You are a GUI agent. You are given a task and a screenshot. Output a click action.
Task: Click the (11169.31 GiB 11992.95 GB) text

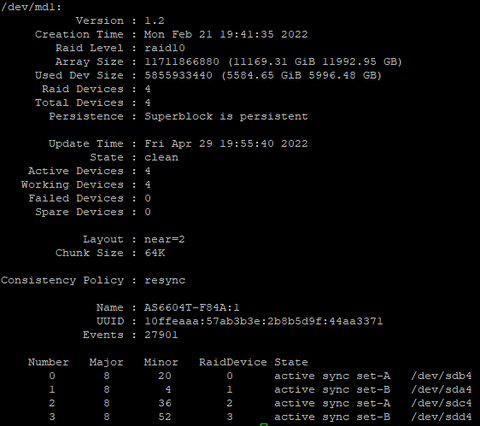coord(315,62)
